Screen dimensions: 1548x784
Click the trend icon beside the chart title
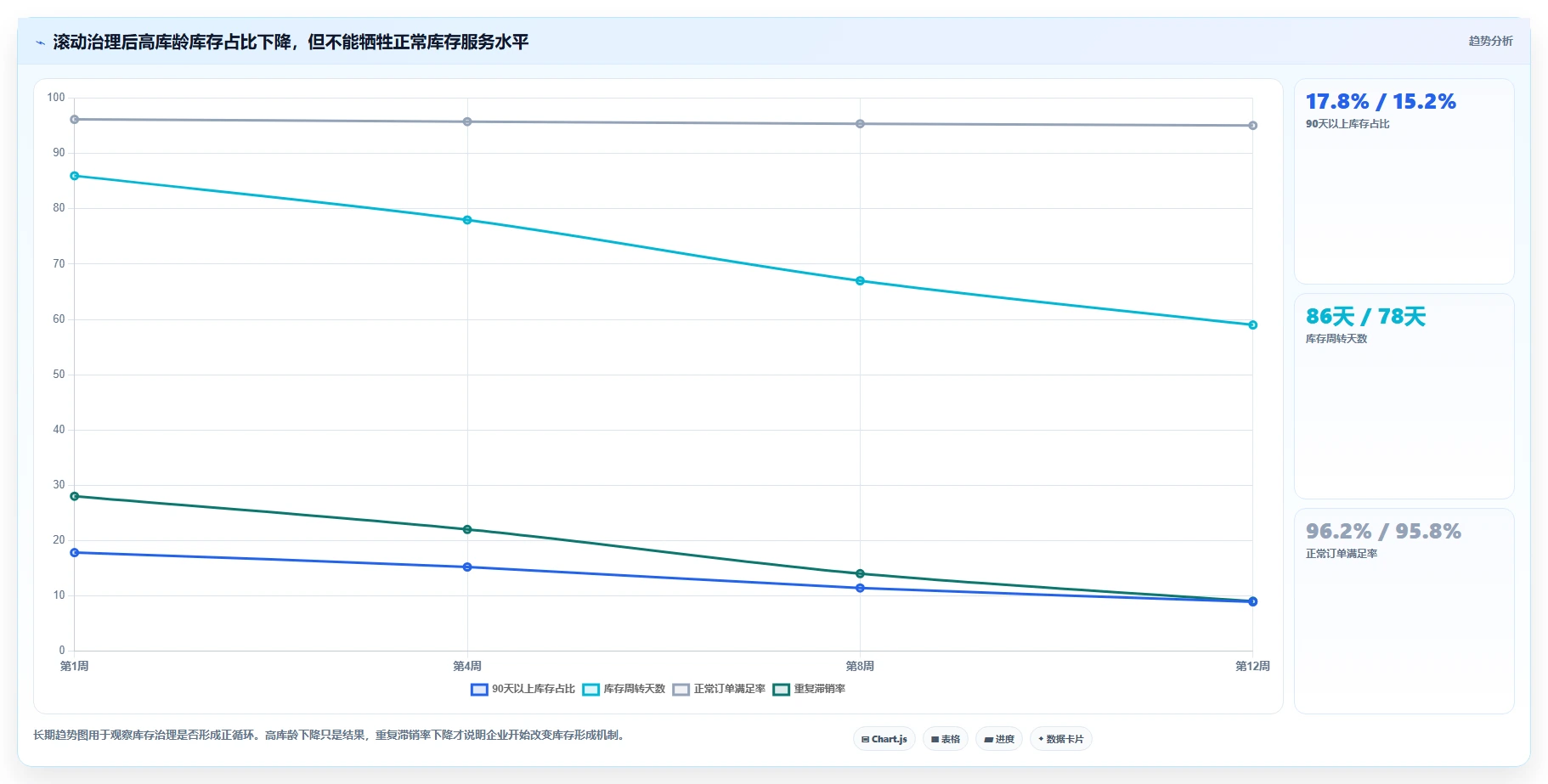coord(40,42)
